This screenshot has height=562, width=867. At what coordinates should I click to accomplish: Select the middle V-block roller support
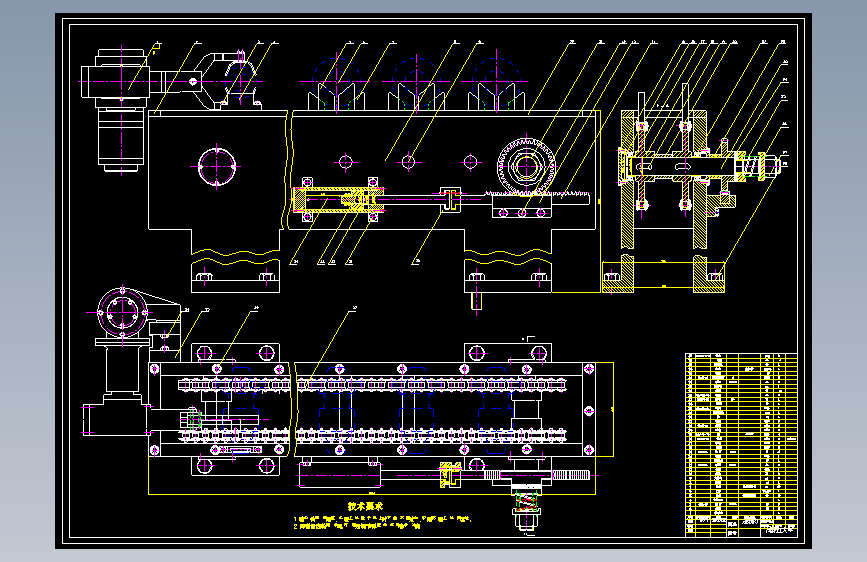(416, 97)
